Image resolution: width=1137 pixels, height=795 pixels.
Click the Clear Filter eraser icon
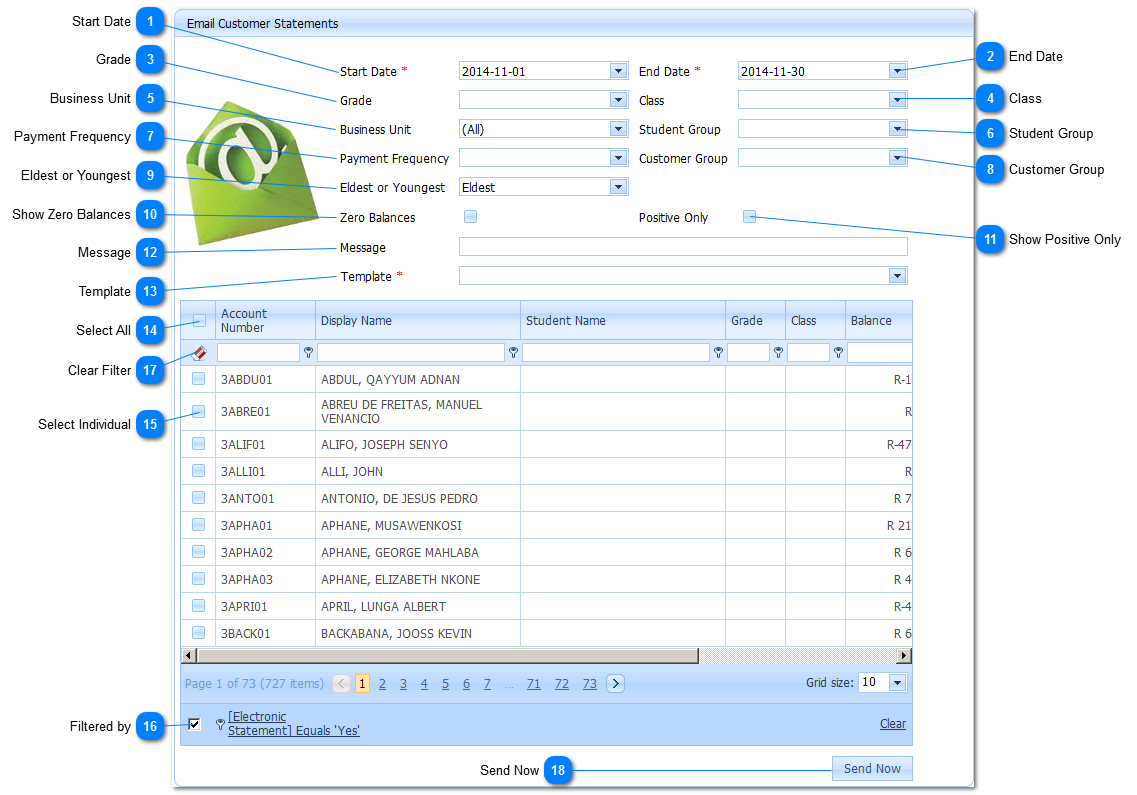(198, 353)
